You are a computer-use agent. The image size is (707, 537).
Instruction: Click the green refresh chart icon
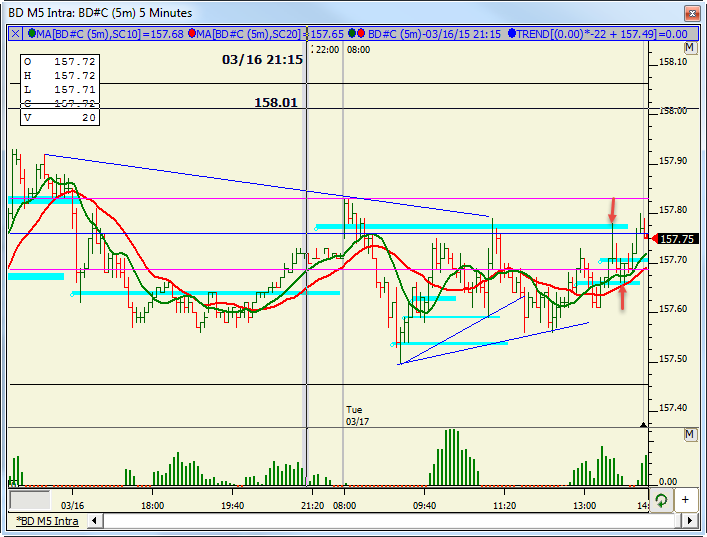click(661, 500)
